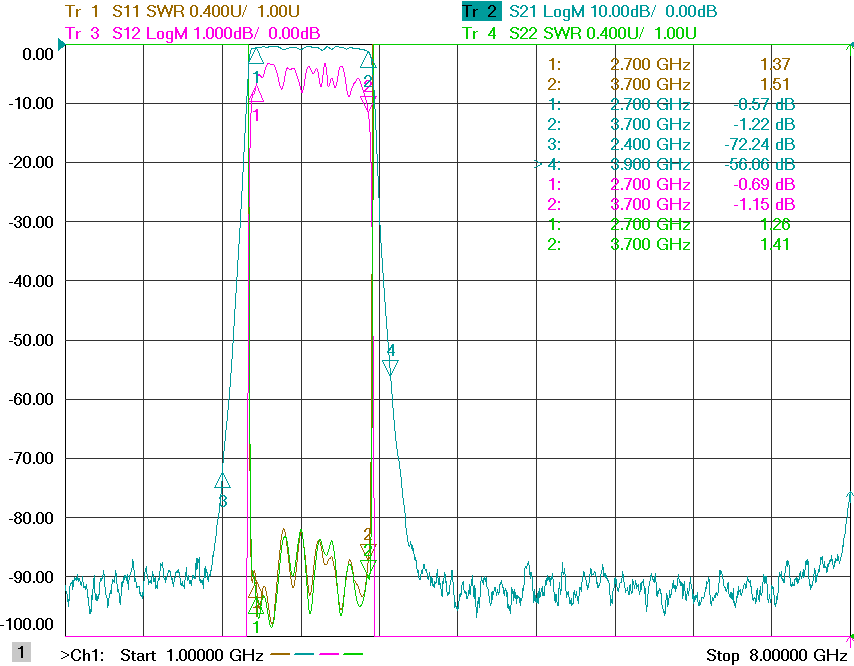Click the magenta trace legend line swatch

329,653
